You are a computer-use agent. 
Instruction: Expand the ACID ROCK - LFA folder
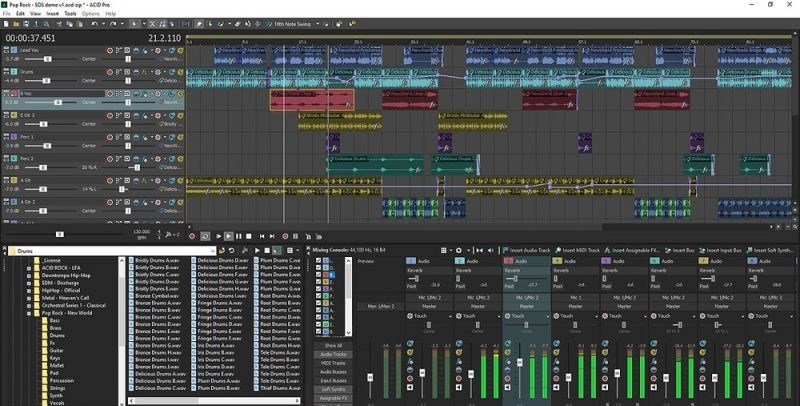(29, 268)
